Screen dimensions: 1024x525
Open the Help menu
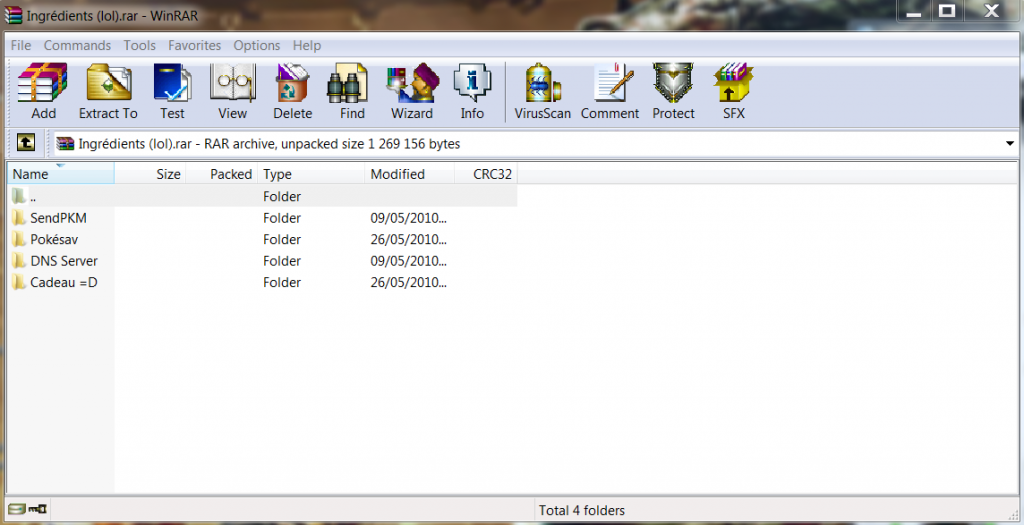(307, 45)
